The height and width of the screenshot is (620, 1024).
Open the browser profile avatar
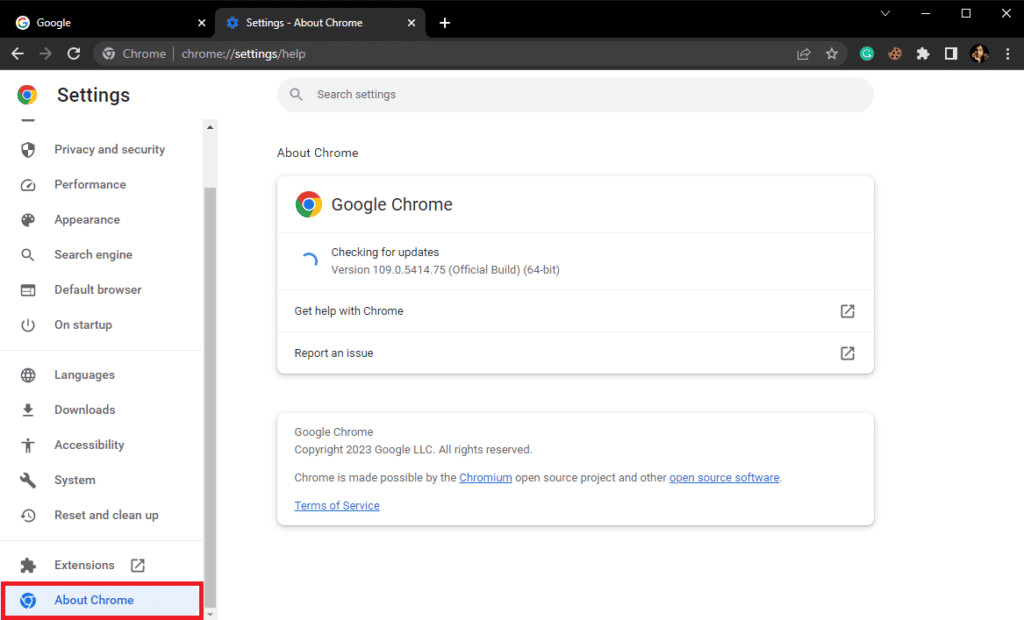pyautogui.click(x=979, y=53)
